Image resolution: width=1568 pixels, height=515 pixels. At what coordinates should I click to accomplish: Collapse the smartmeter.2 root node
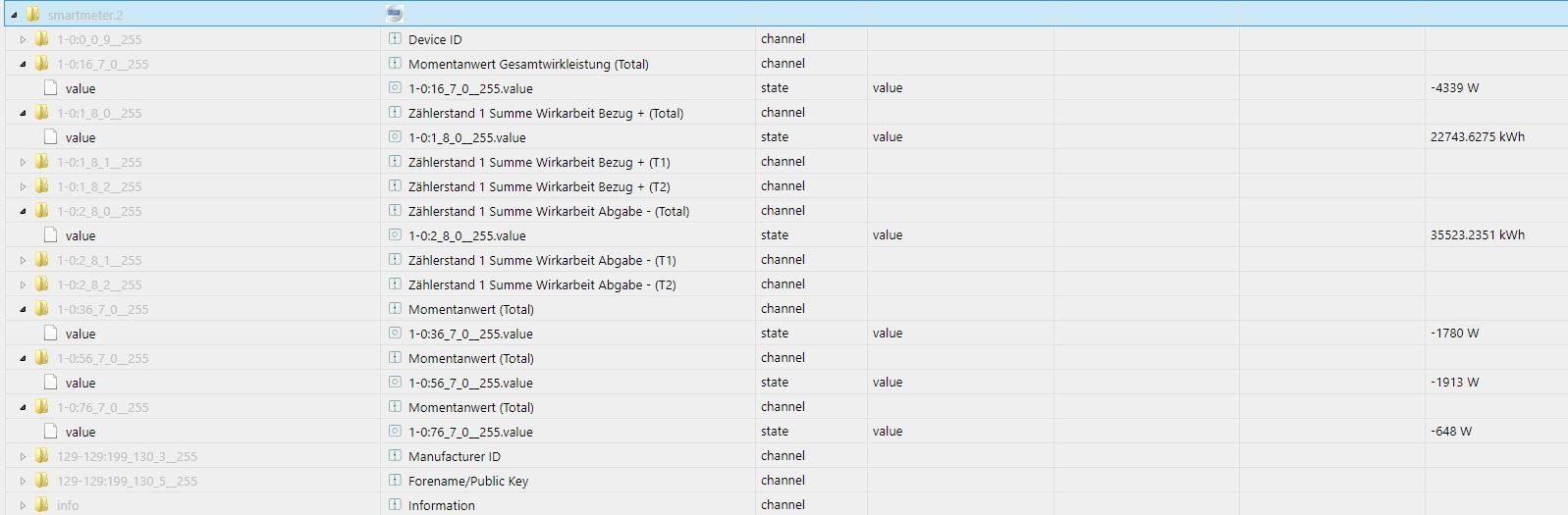14,15
